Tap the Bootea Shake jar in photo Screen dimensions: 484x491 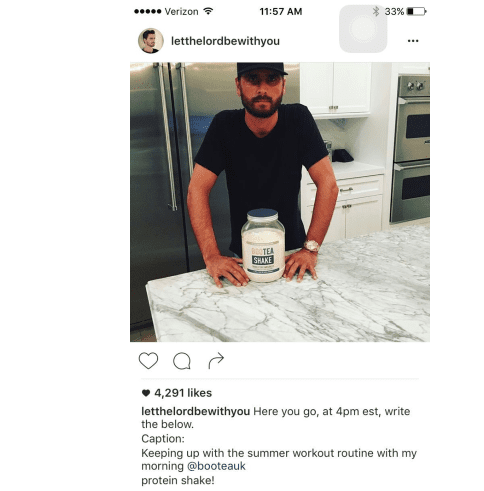(x=263, y=245)
